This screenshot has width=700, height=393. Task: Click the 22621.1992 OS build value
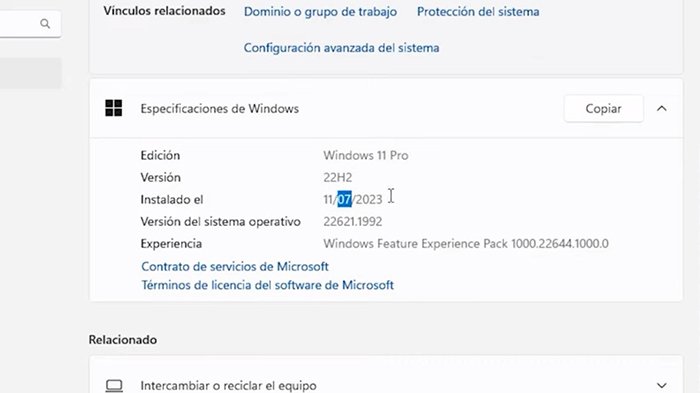[x=353, y=222]
